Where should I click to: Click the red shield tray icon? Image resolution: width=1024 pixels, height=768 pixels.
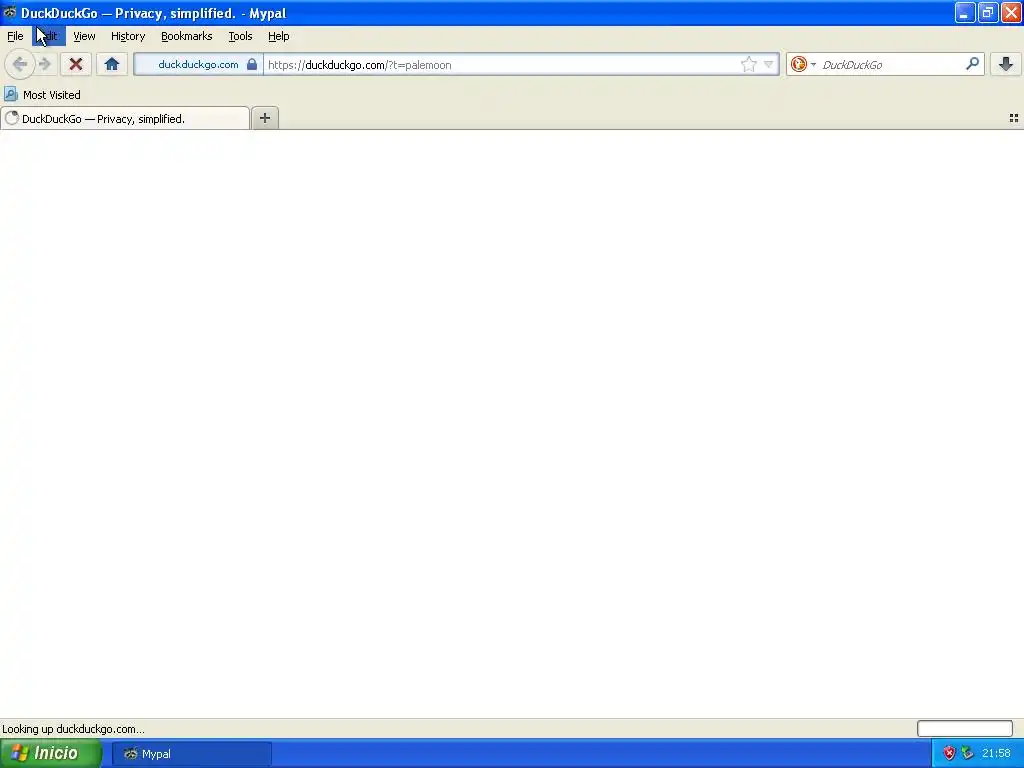(x=949, y=753)
